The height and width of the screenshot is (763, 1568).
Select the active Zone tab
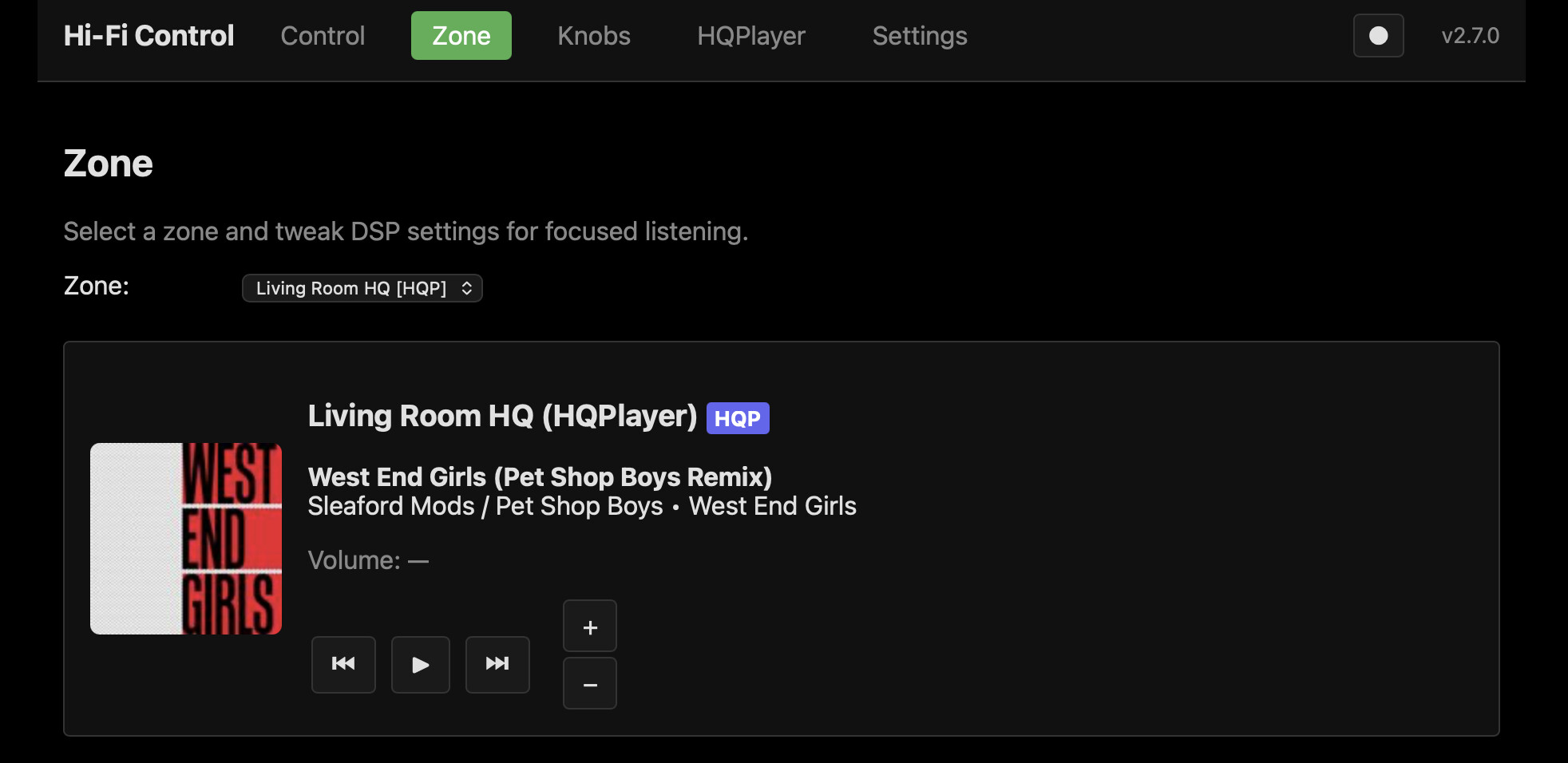pos(461,36)
